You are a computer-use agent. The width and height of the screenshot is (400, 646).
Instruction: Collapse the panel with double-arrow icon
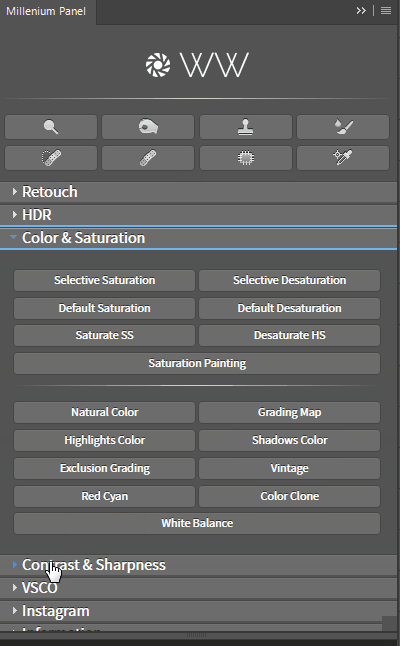tap(361, 11)
